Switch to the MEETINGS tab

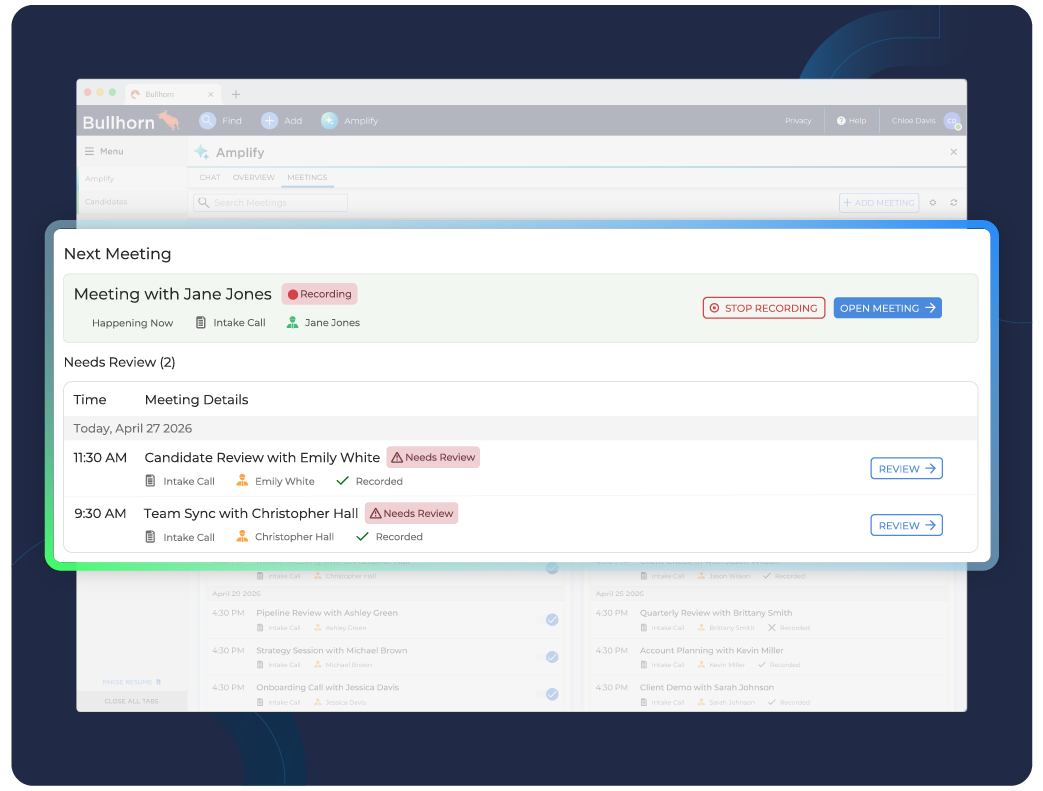pyautogui.click(x=307, y=178)
